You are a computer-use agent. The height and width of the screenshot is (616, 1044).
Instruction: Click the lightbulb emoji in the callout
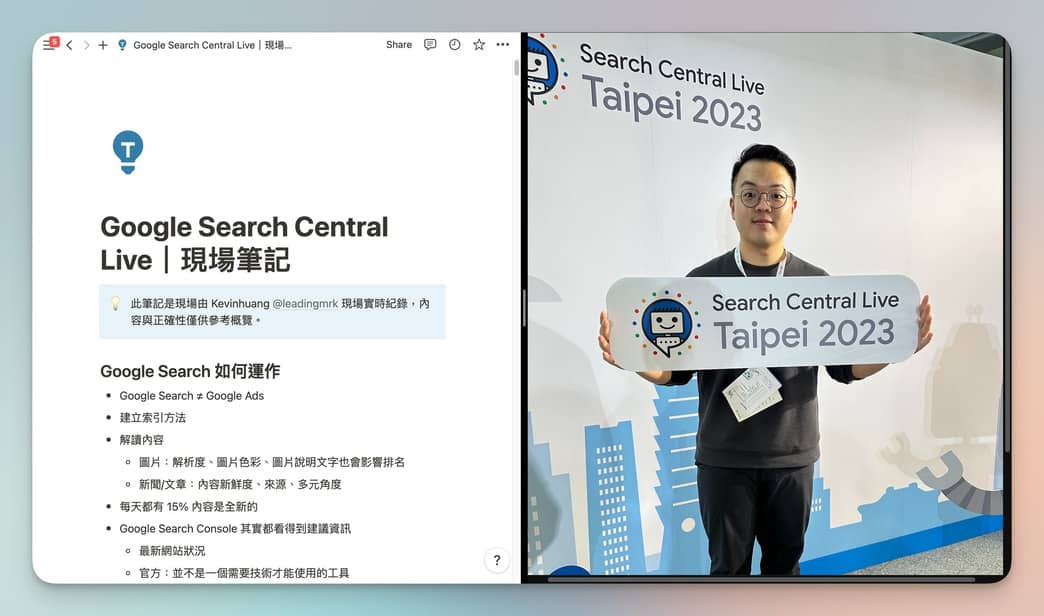tap(115, 304)
